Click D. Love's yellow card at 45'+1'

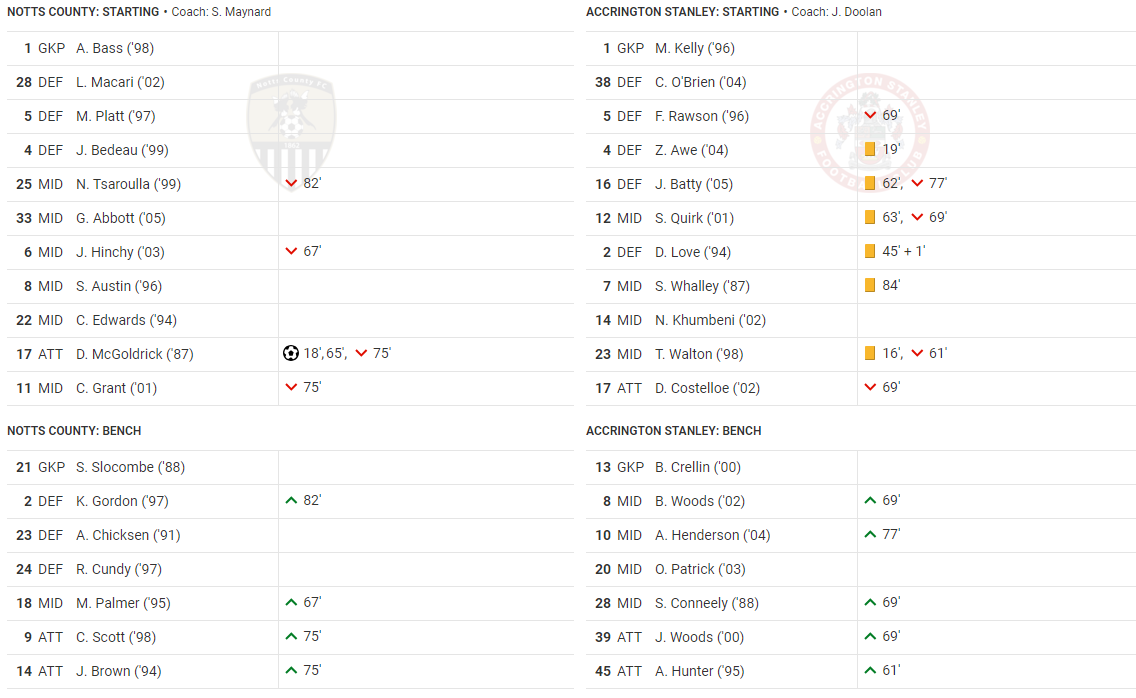point(870,251)
